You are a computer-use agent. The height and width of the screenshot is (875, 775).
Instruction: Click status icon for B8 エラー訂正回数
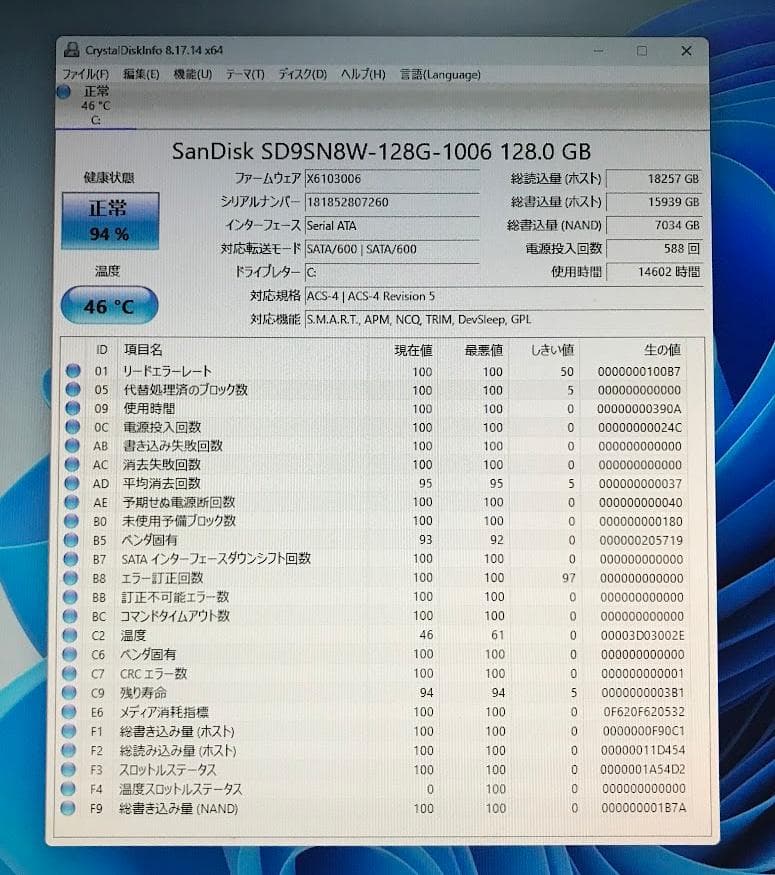71,578
